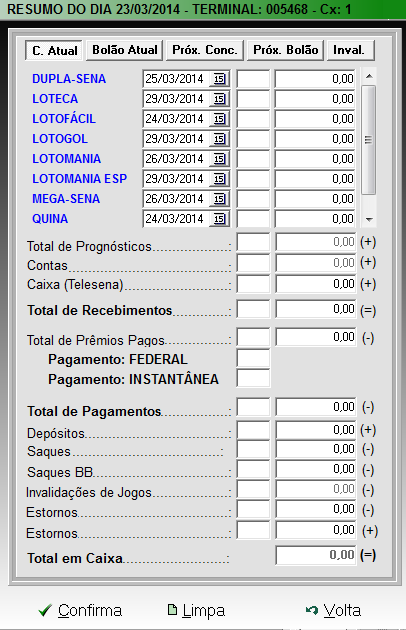Click the Estornos (-) value field
406x630 pixels.
tap(316, 509)
